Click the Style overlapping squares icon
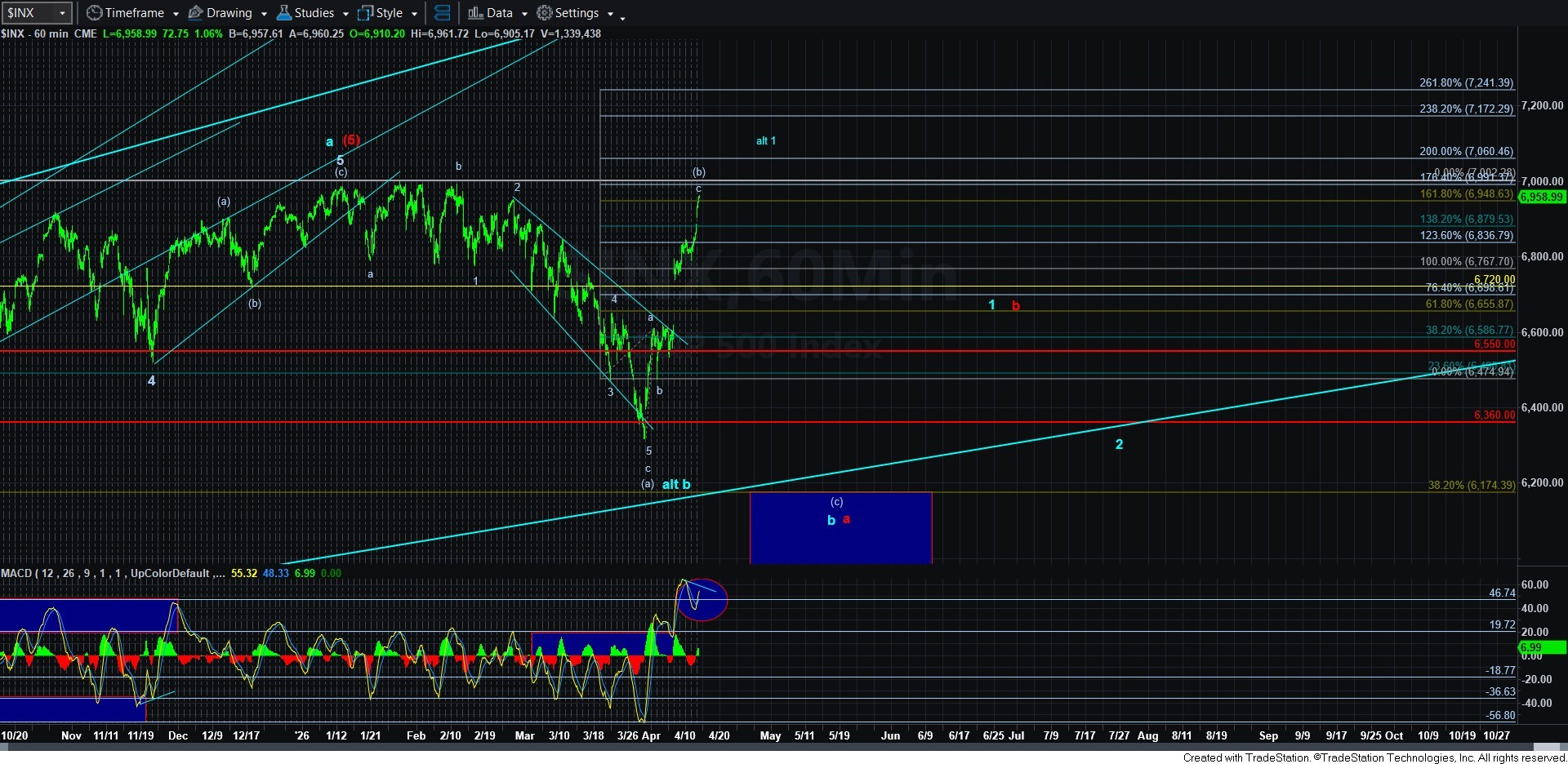 tap(365, 13)
